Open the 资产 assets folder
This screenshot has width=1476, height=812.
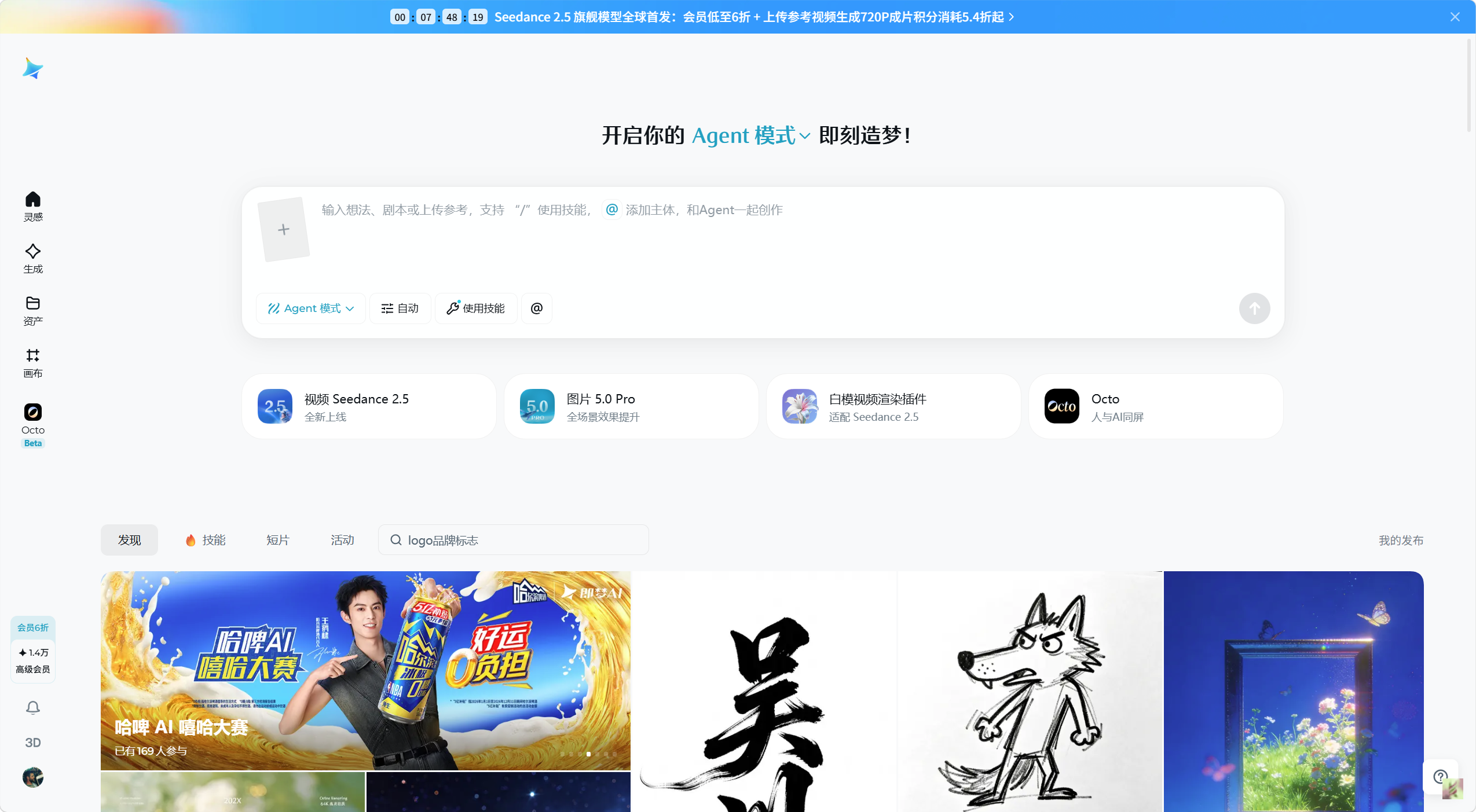coord(33,310)
